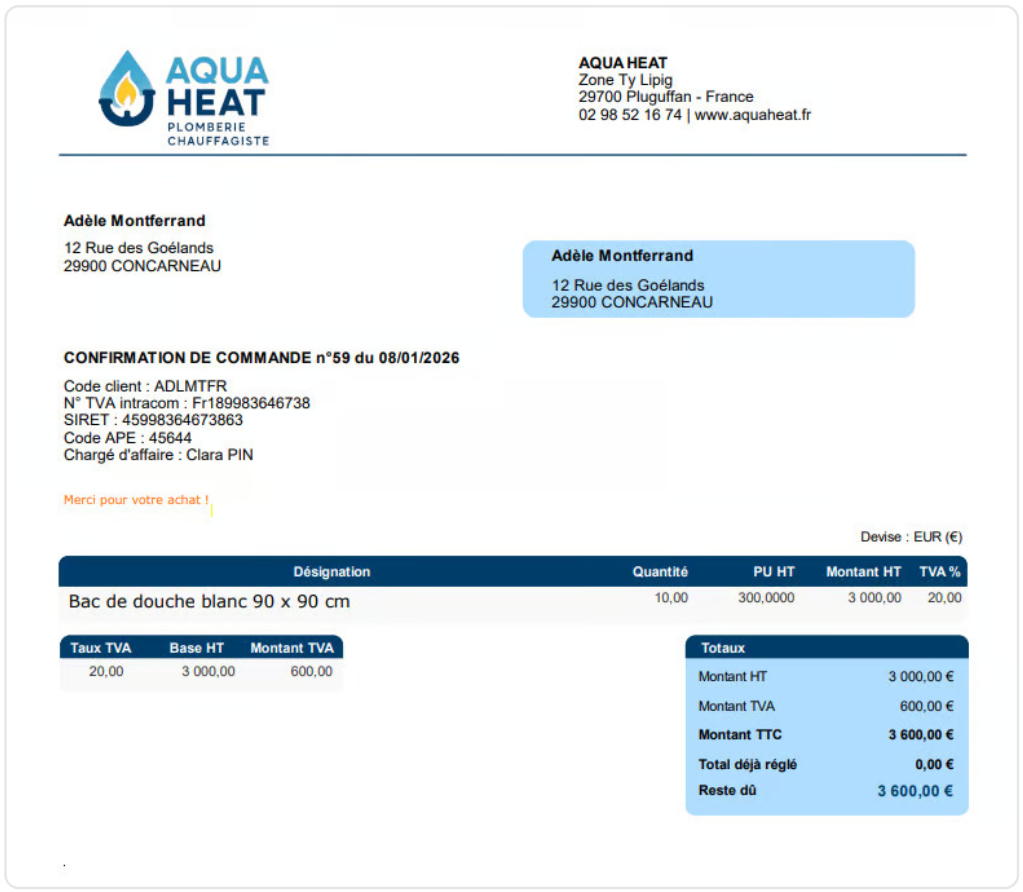The height and width of the screenshot is (892, 1023).
Task: Select the SIRET number line
Action: coord(153,420)
